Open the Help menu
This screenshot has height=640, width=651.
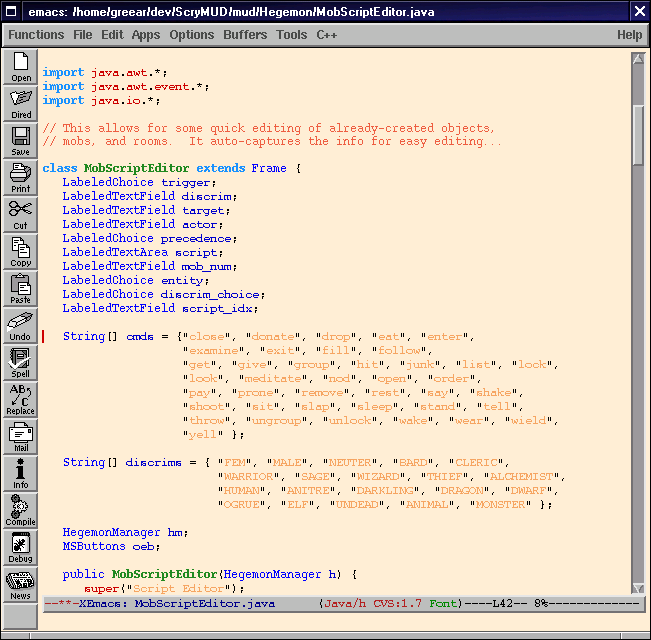tap(629, 35)
